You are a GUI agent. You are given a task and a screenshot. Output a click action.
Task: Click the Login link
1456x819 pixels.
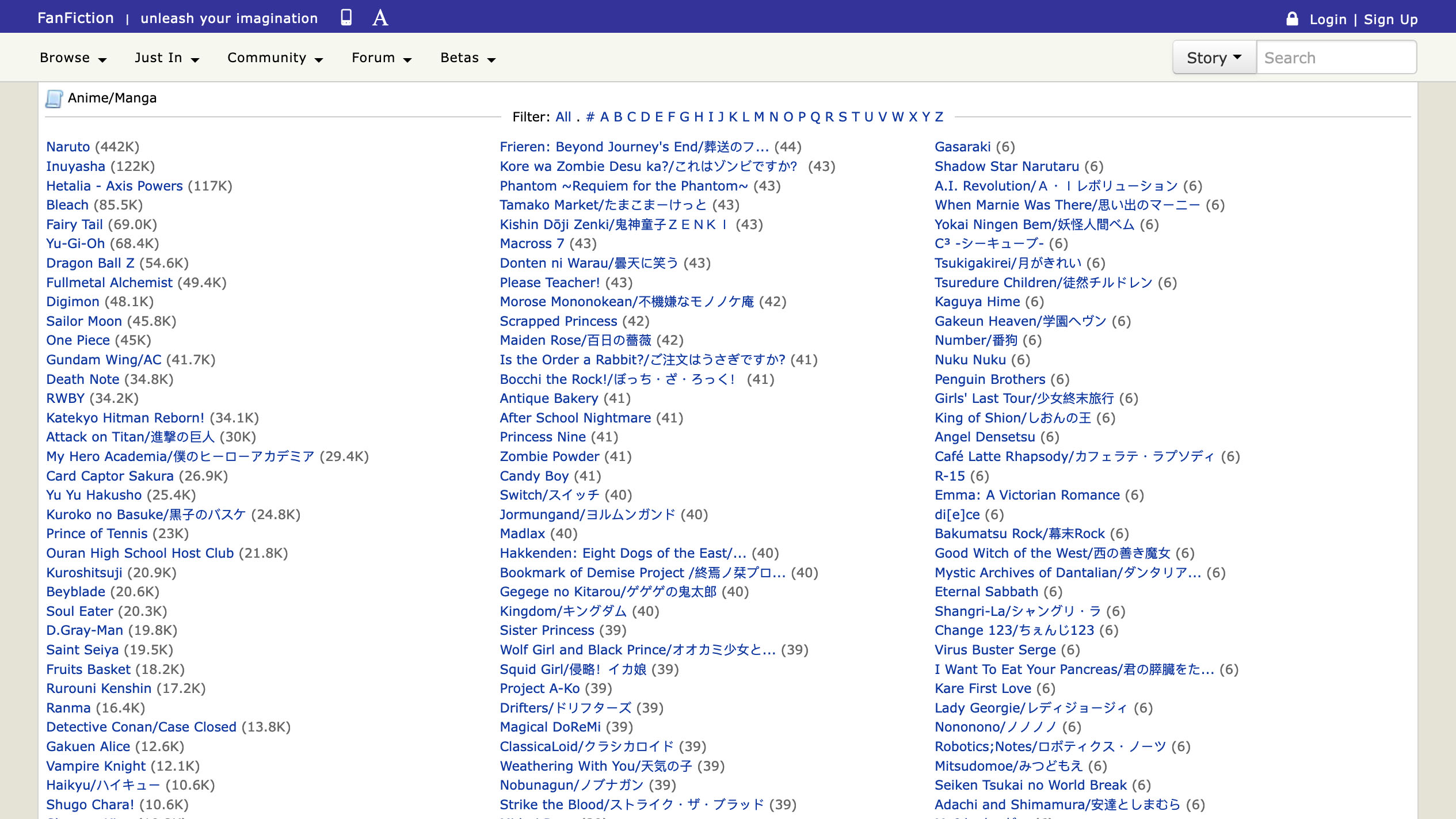pyautogui.click(x=1328, y=20)
